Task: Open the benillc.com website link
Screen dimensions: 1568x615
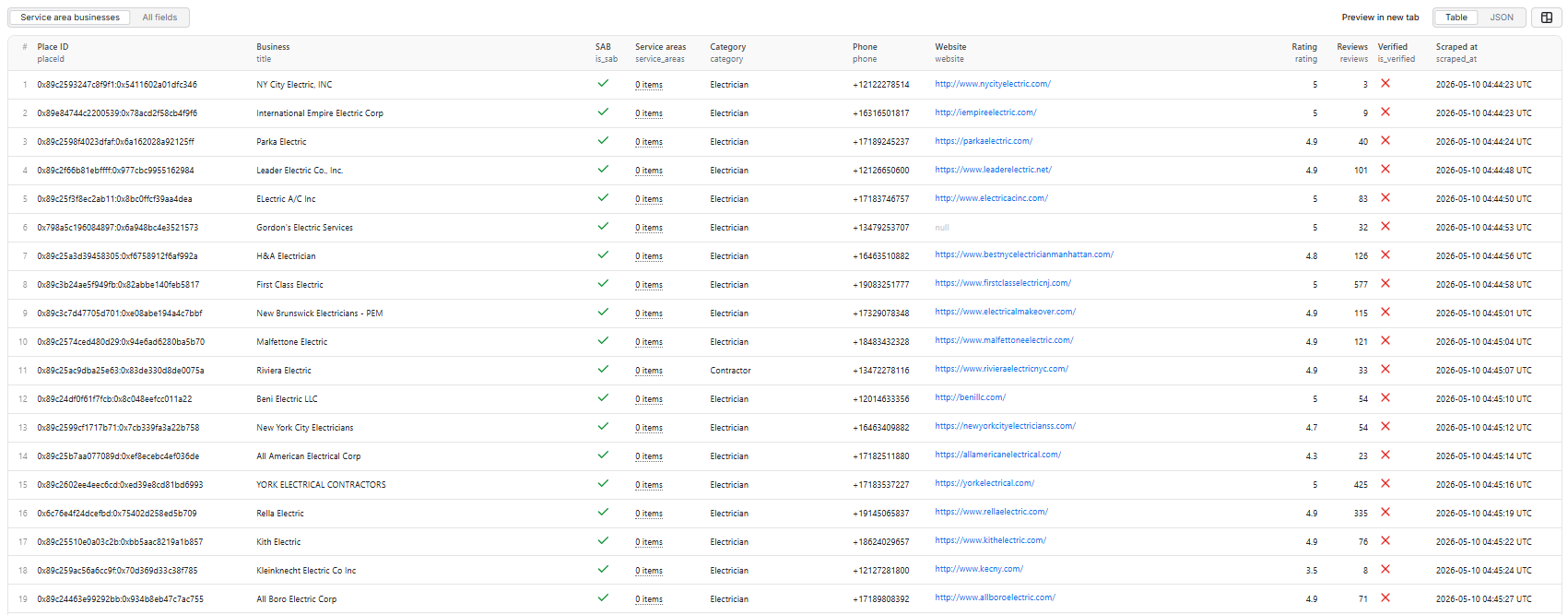Action: tap(970, 397)
